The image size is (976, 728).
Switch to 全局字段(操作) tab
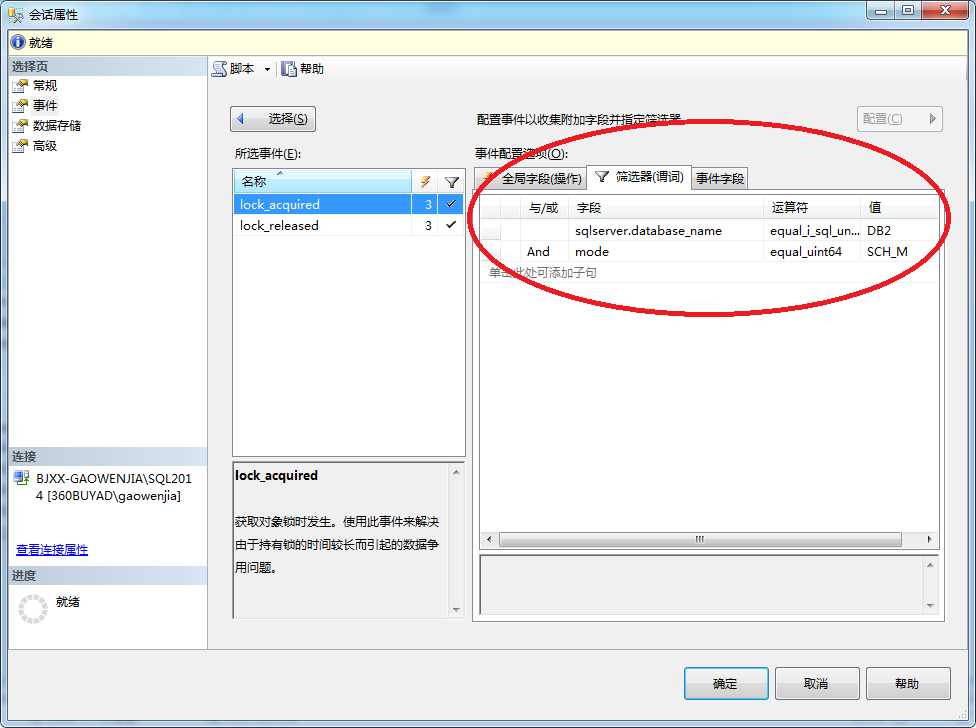click(x=531, y=179)
